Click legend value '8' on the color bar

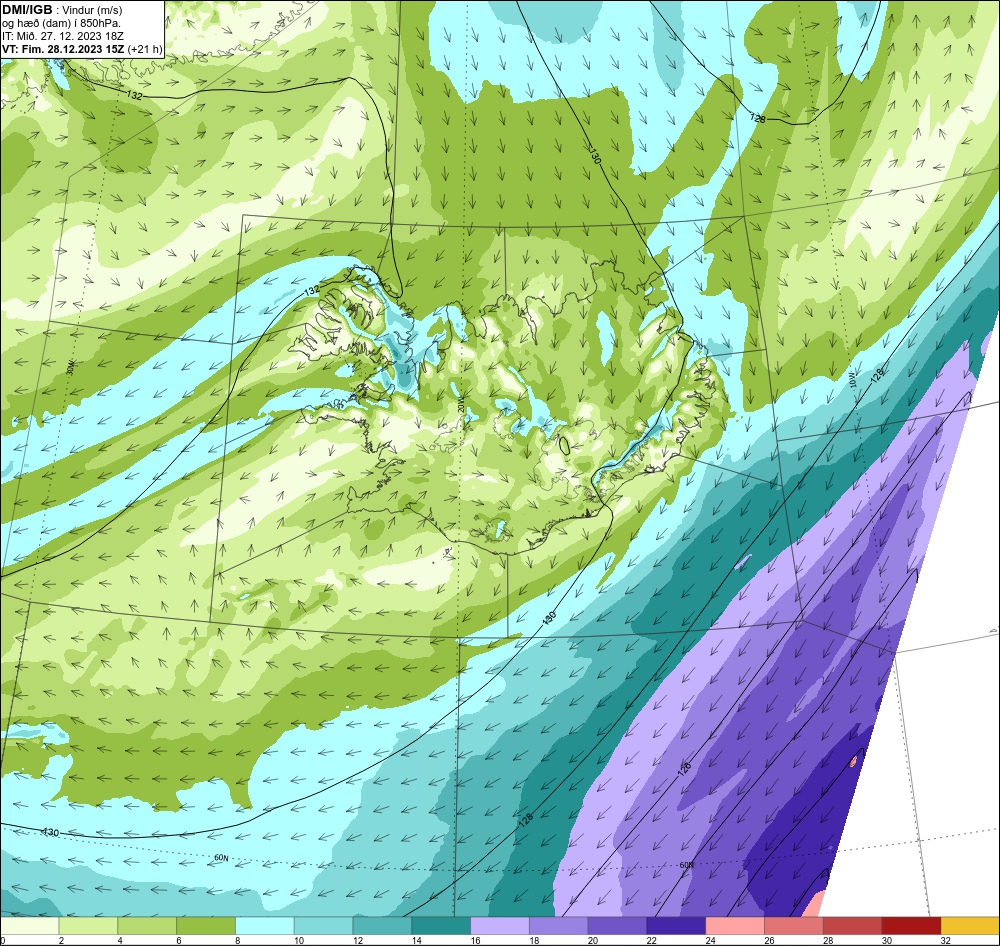pos(238,940)
